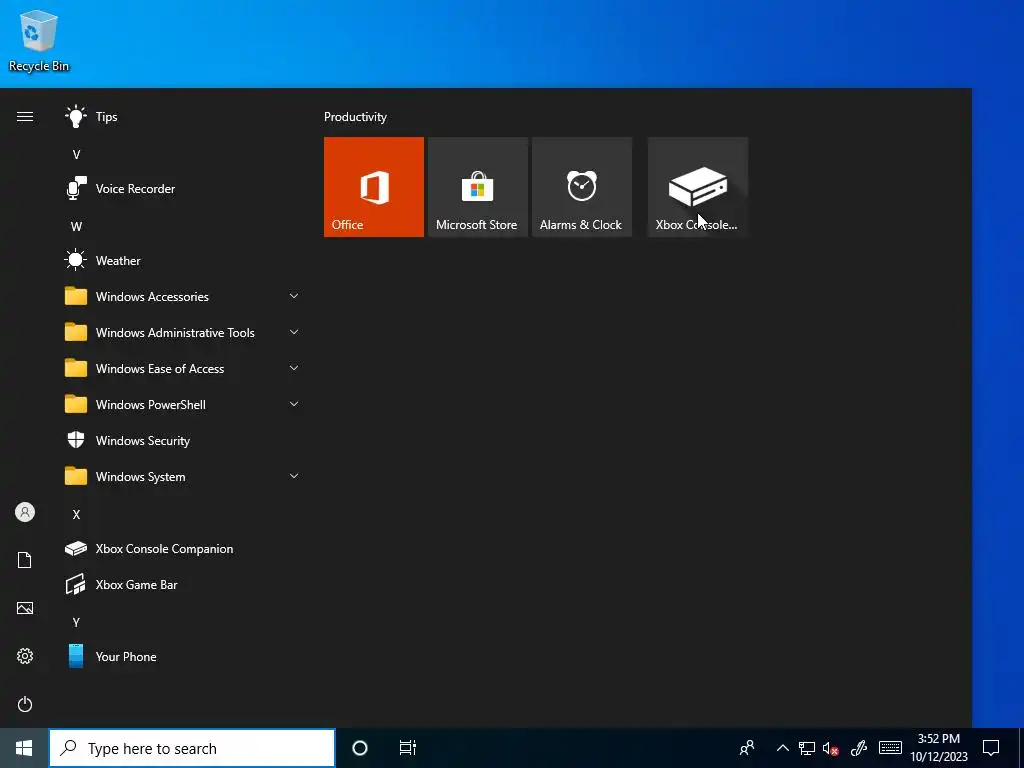Open the Alarms & Clock tile
1024x768 pixels.
[582, 187]
